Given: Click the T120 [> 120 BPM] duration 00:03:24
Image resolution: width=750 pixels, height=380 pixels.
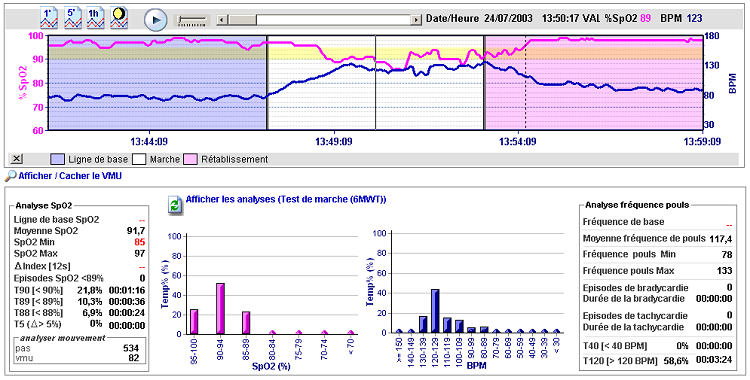Looking at the screenshot, I should point(714,360).
